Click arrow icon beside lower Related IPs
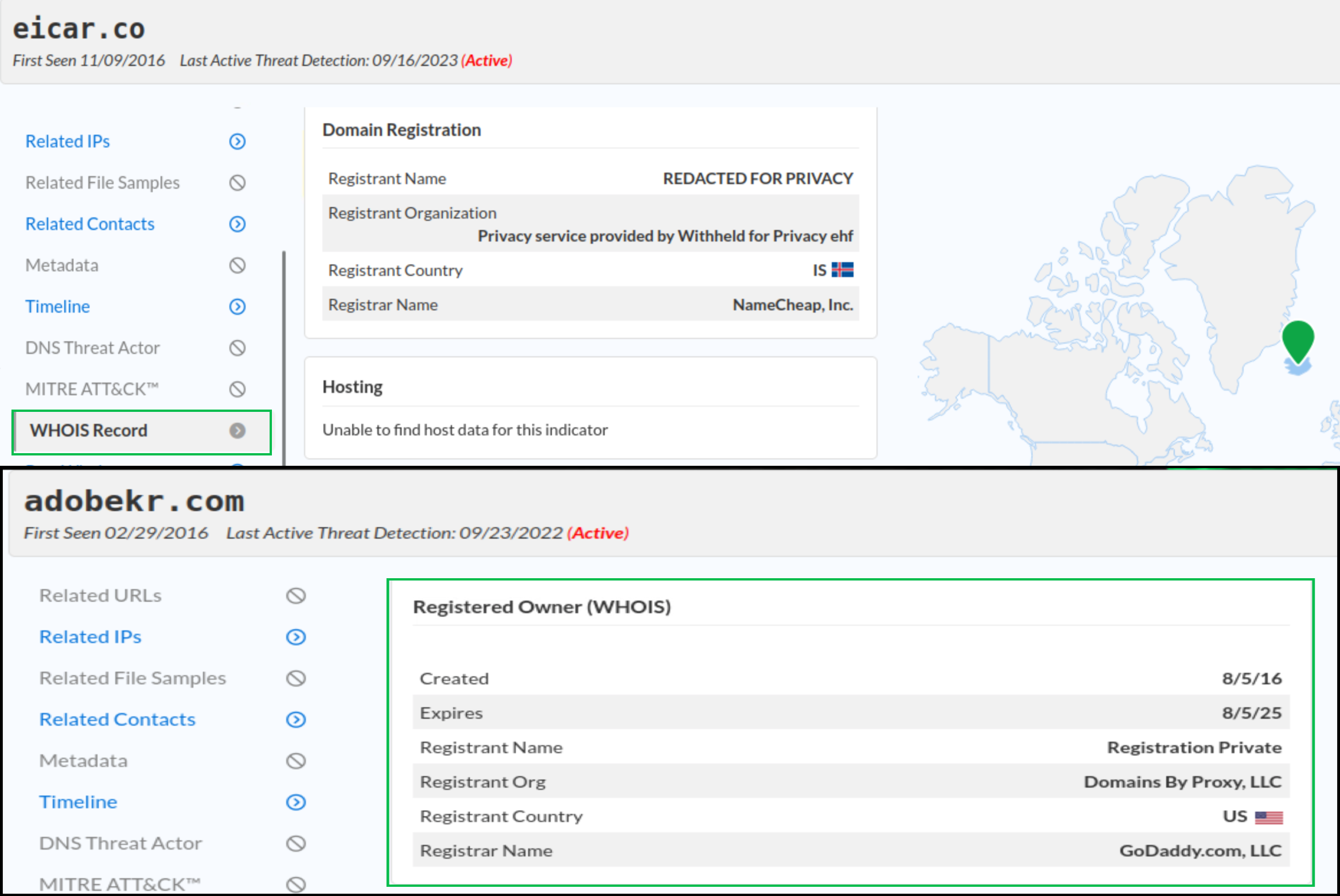Image resolution: width=1340 pixels, height=896 pixels. click(x=296, y=637)
